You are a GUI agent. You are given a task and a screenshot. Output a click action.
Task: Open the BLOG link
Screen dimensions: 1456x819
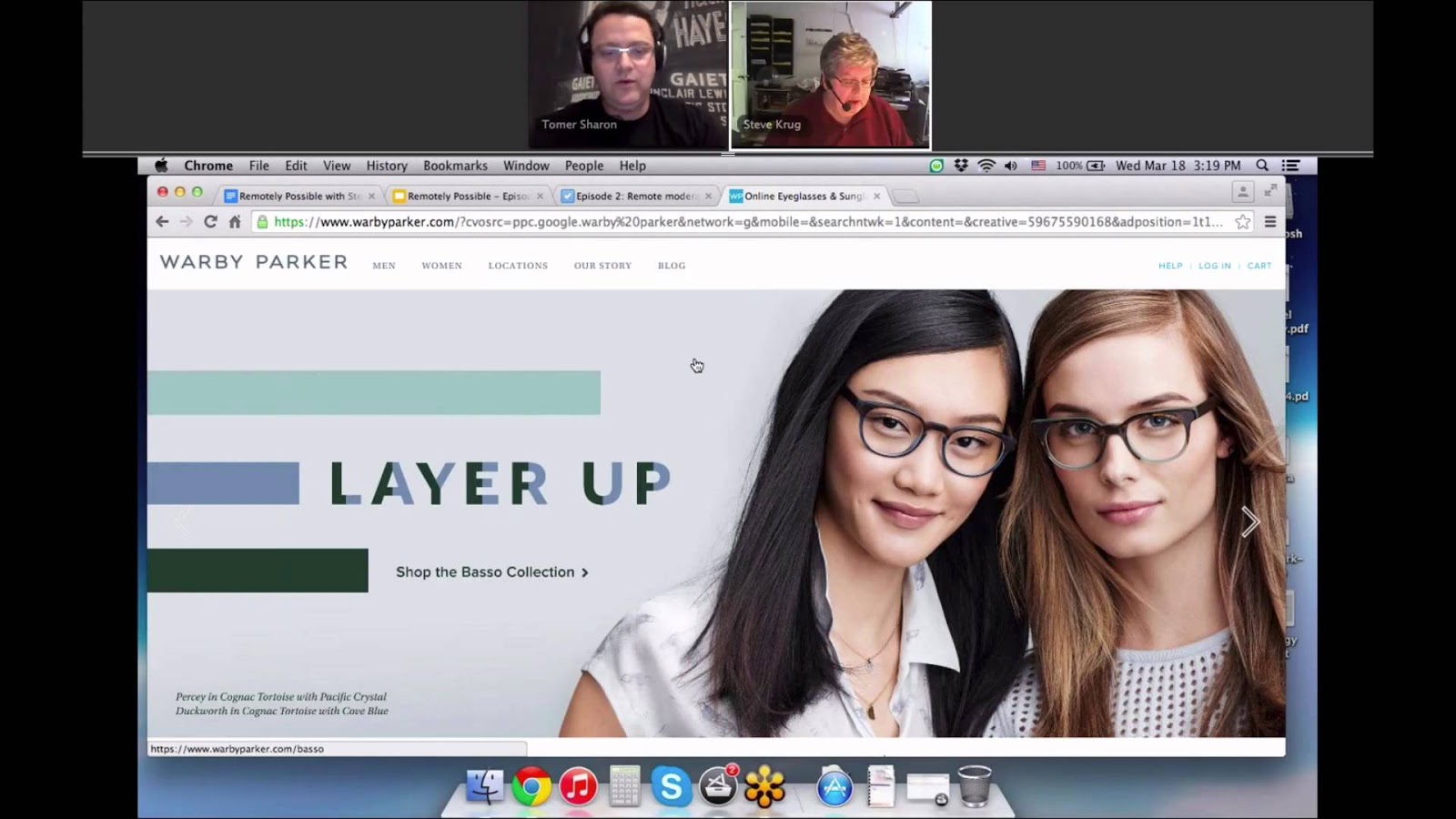click(672, 266)
